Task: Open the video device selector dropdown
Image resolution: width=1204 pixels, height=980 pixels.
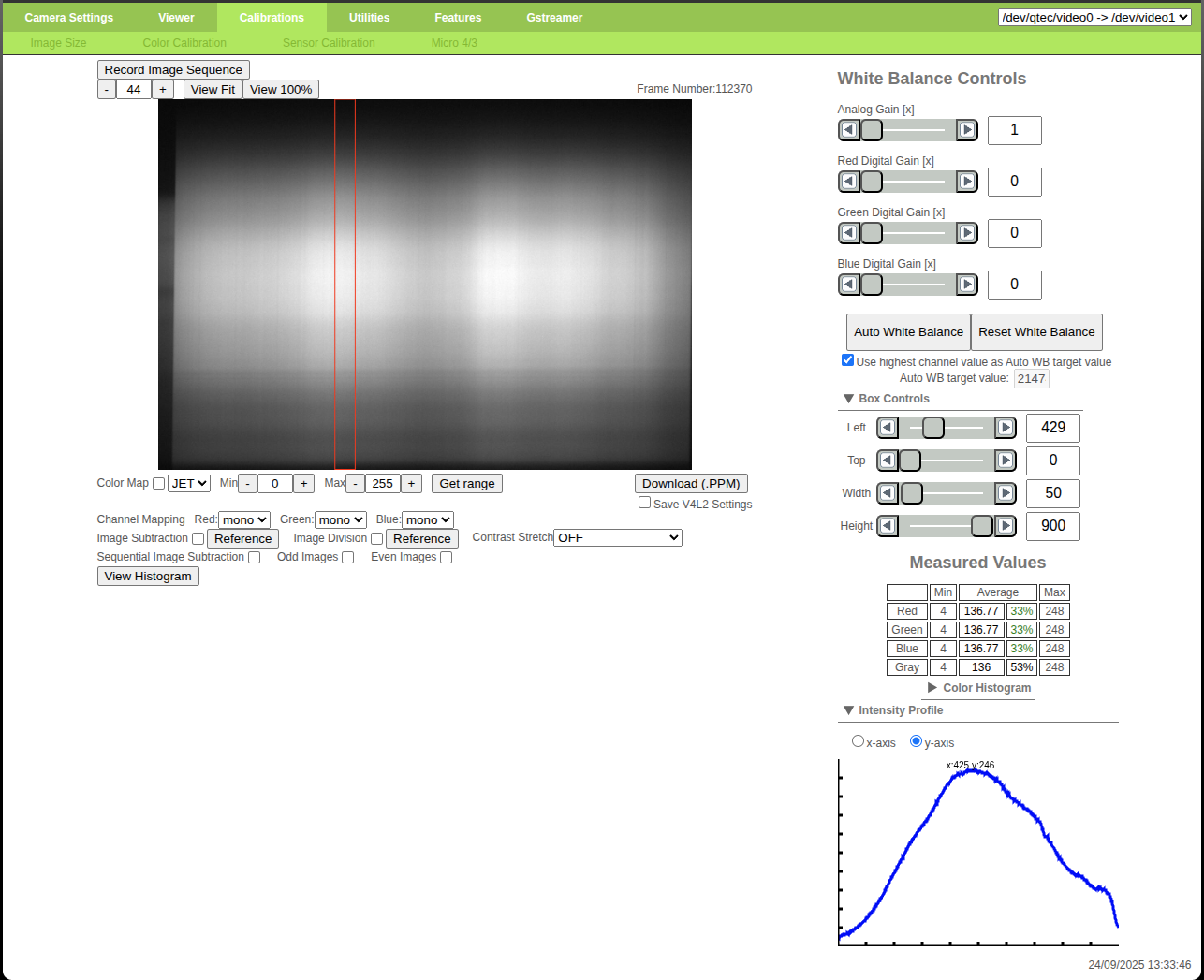Action: 1094,18
